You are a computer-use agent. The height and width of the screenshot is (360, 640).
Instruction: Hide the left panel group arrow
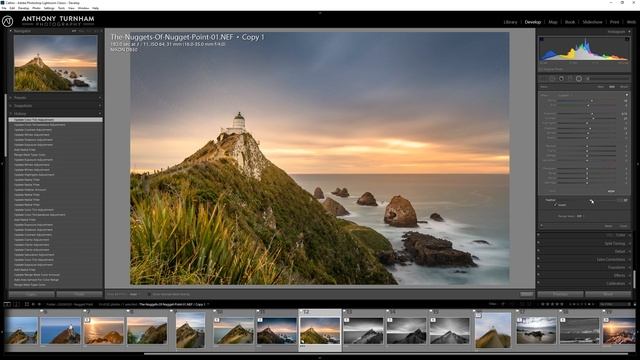(x=2, y=163)
